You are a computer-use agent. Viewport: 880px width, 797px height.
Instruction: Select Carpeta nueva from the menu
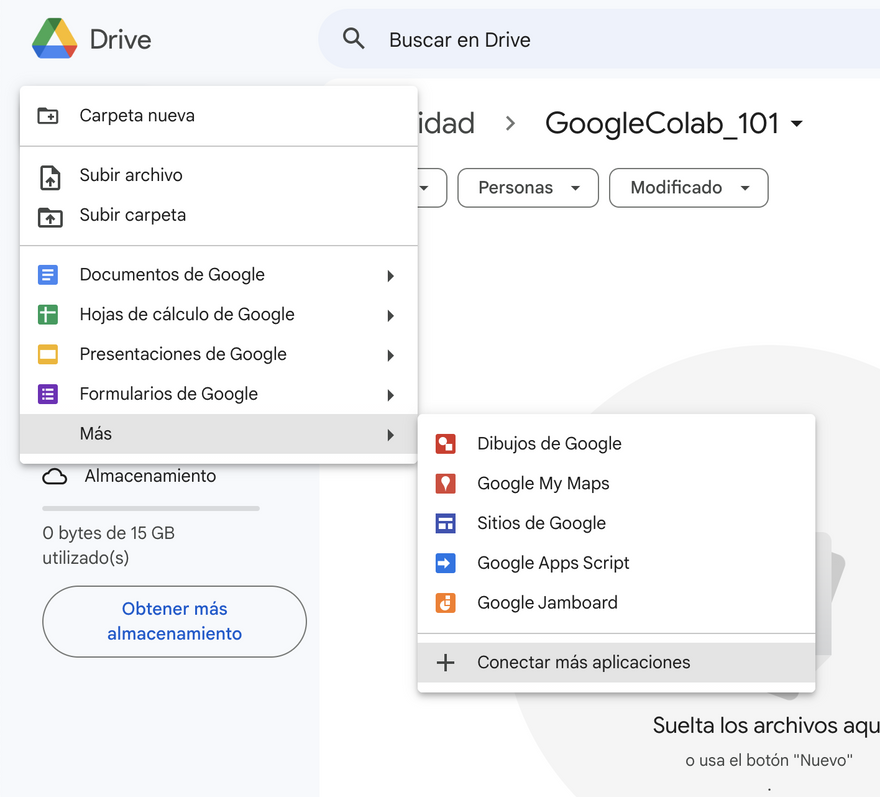(x=219, y=116)
